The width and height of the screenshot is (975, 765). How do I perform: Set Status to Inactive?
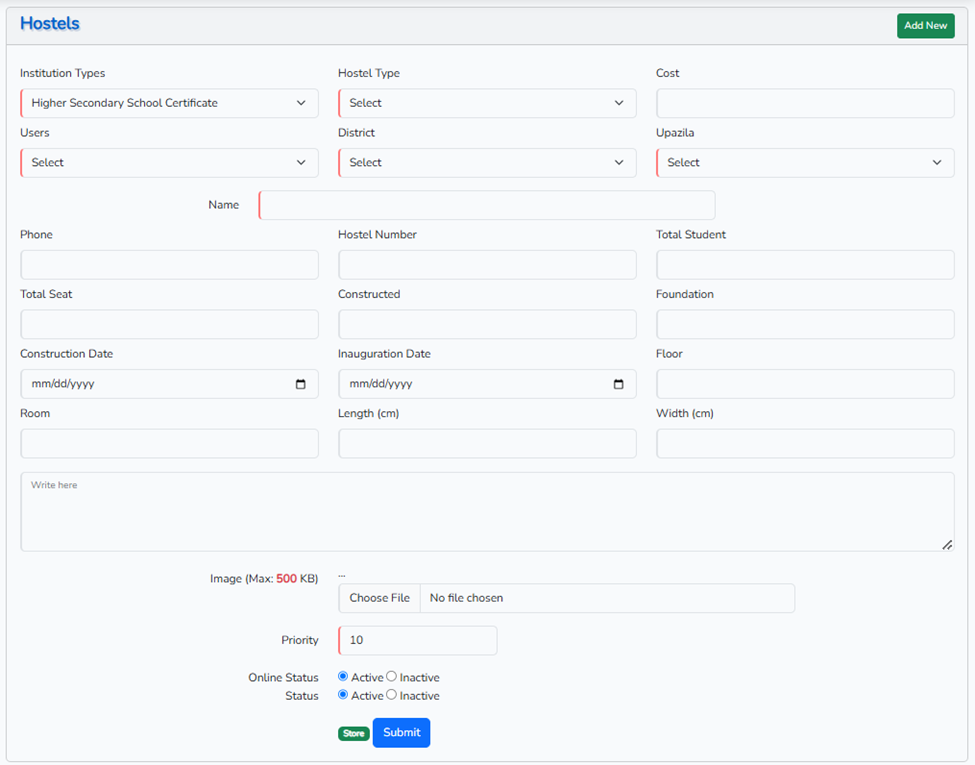point(392,695)
